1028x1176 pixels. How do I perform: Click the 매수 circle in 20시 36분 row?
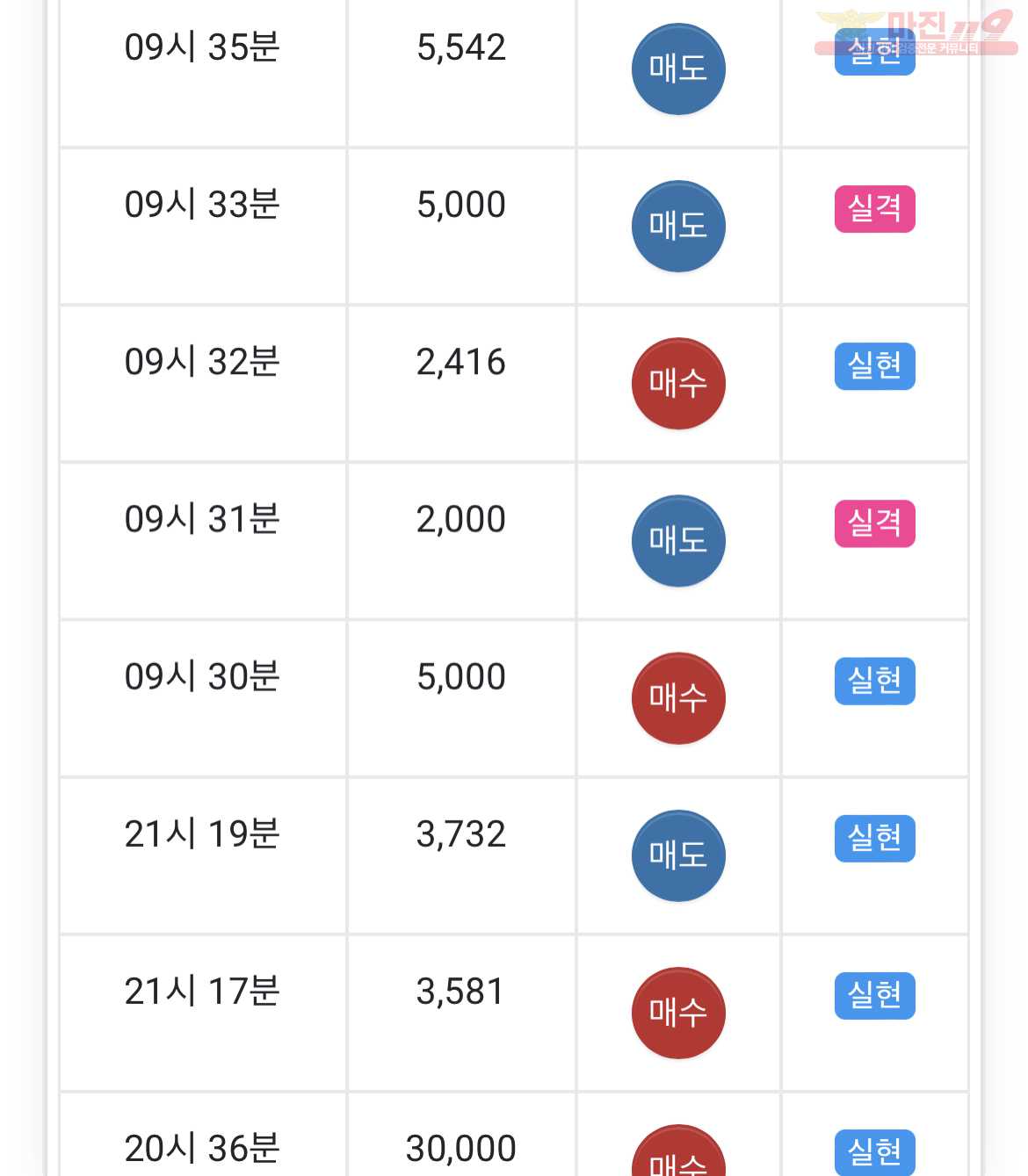(x=678, y=1151)
